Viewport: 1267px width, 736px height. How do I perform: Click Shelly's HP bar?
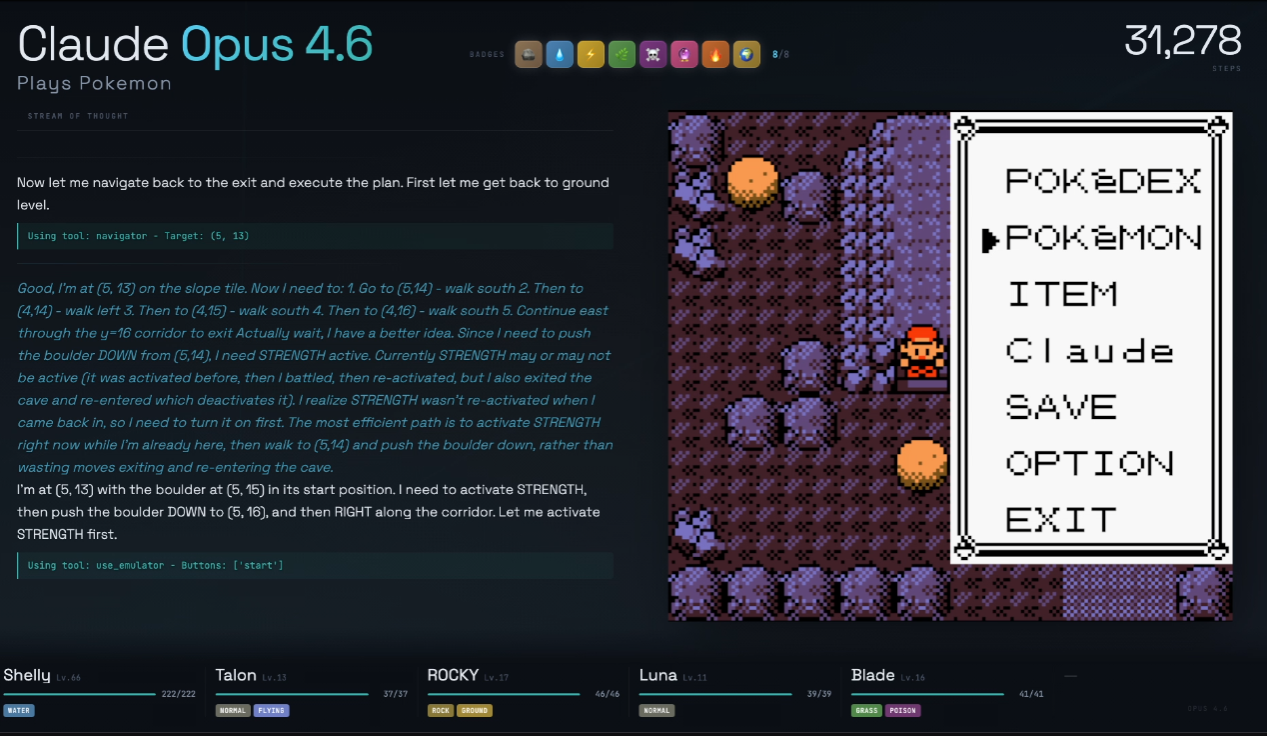[x=79, y=694]
